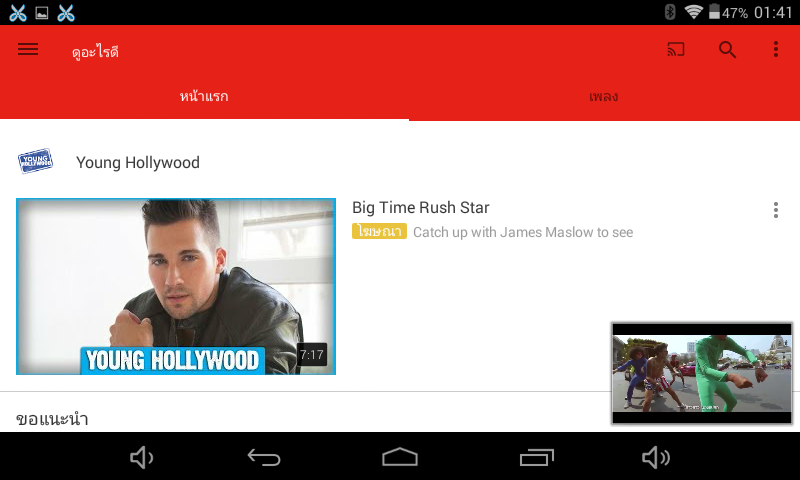Tap the Android back button
800x480 pixels.
pyautogui.click(x=264, y=458)
